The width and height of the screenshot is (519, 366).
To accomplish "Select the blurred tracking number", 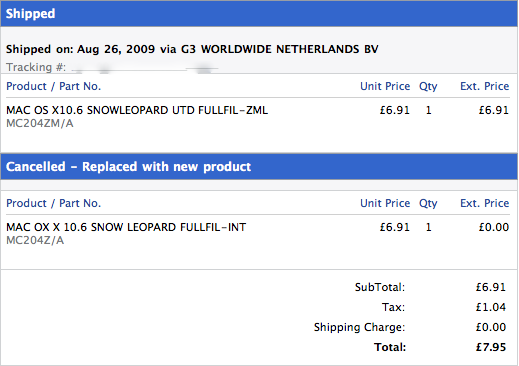I will click(145, 68).
